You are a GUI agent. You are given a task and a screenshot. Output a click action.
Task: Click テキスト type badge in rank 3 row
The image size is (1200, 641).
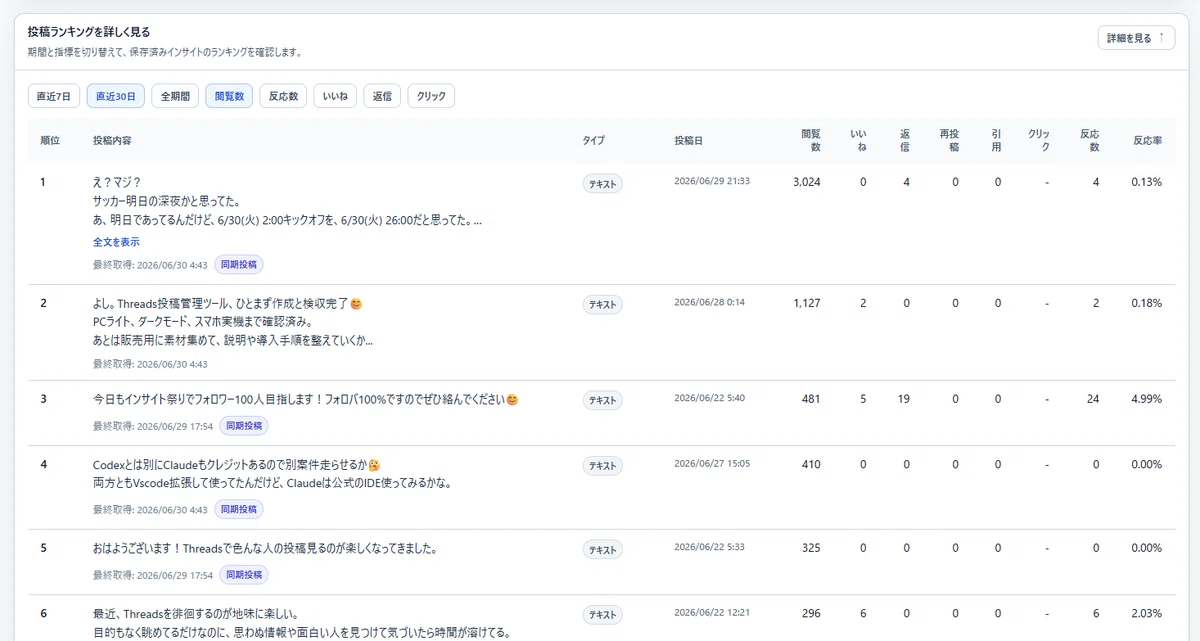(x=603, y=400)
